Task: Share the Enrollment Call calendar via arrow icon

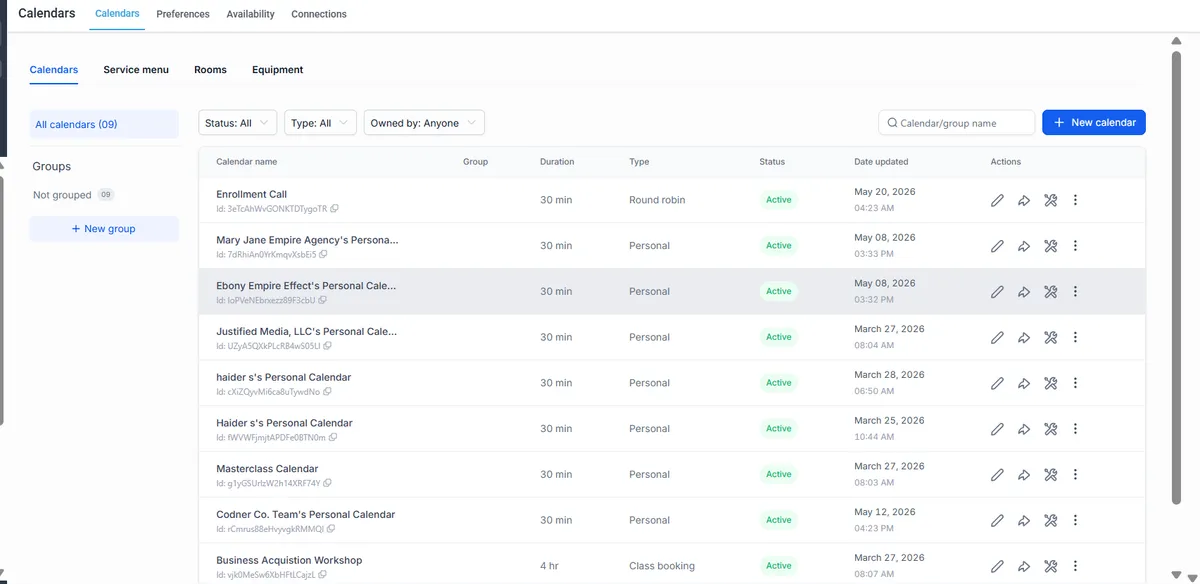Action: pos(1024,200)
